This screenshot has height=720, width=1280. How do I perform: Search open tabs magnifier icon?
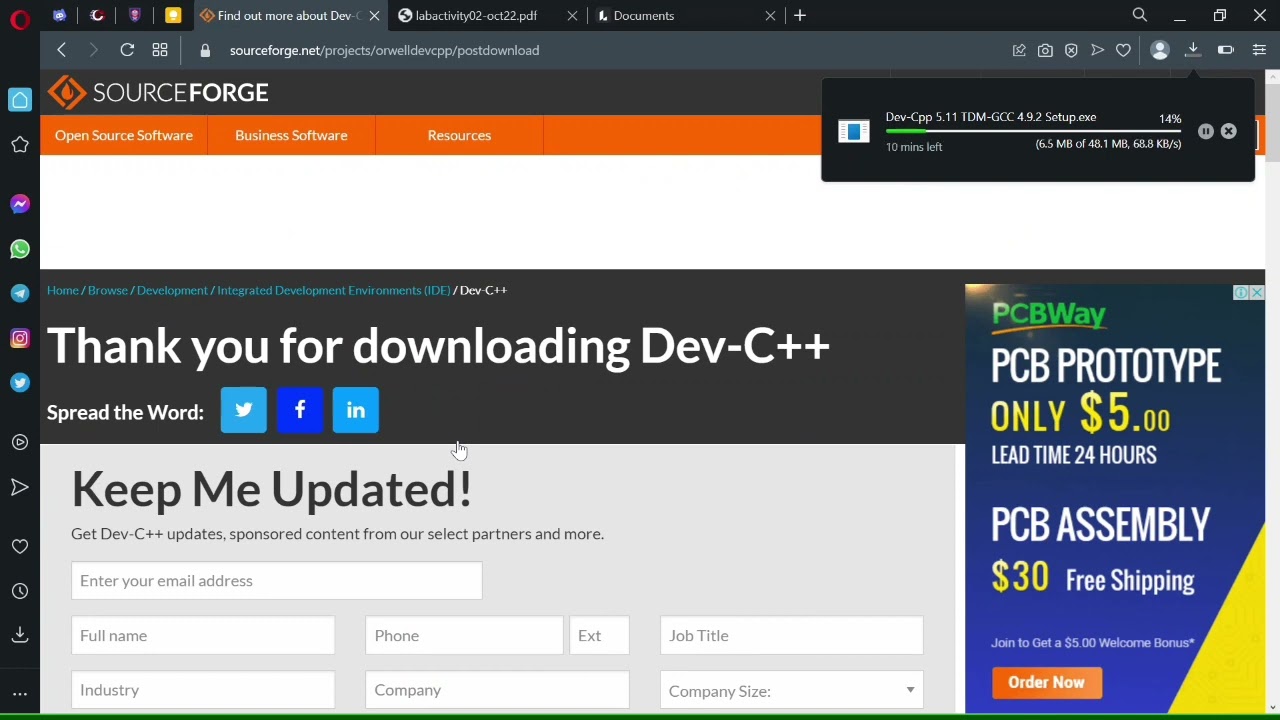tap(1140, 15)
